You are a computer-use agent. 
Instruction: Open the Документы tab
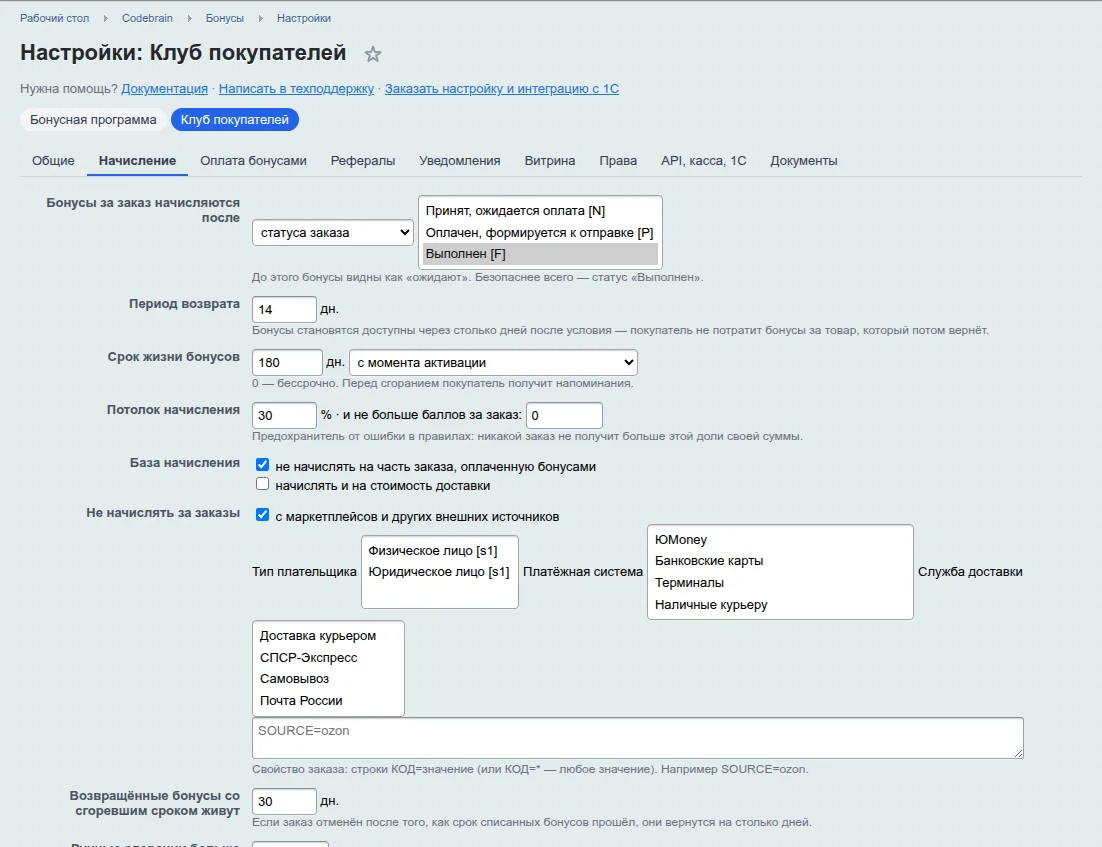coord(803,161)
